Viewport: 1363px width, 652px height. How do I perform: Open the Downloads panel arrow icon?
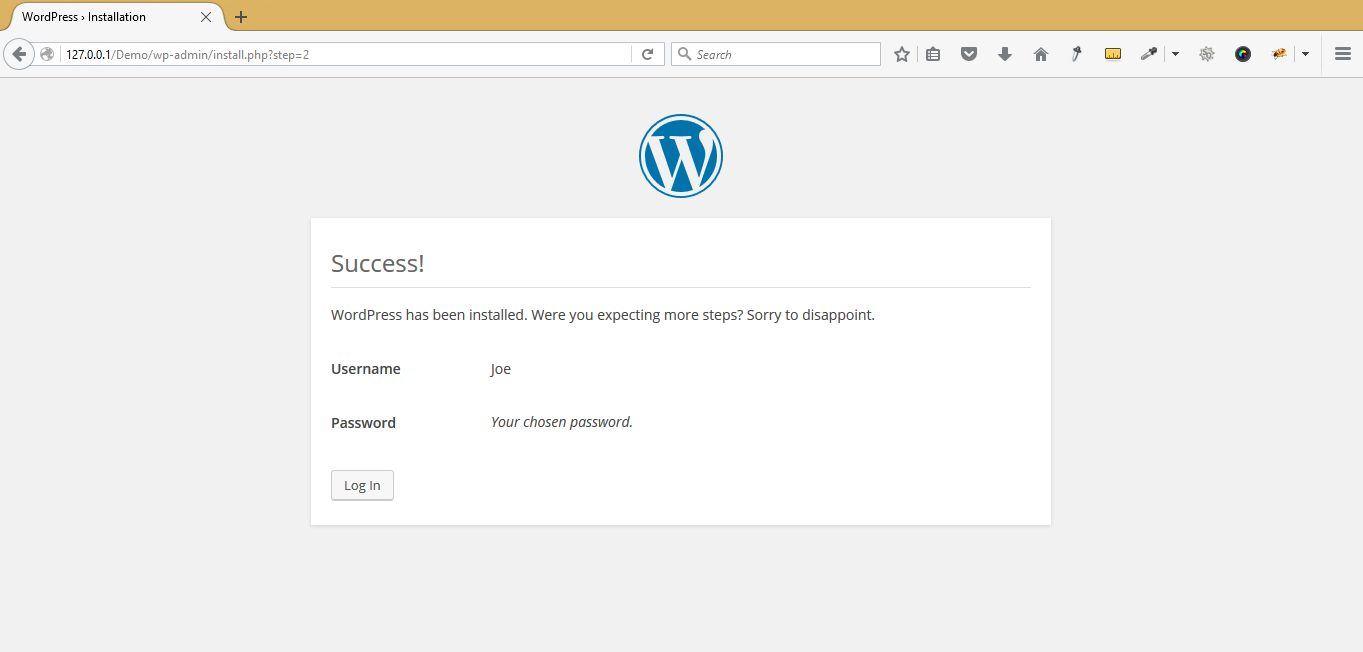click(1004, 53)
